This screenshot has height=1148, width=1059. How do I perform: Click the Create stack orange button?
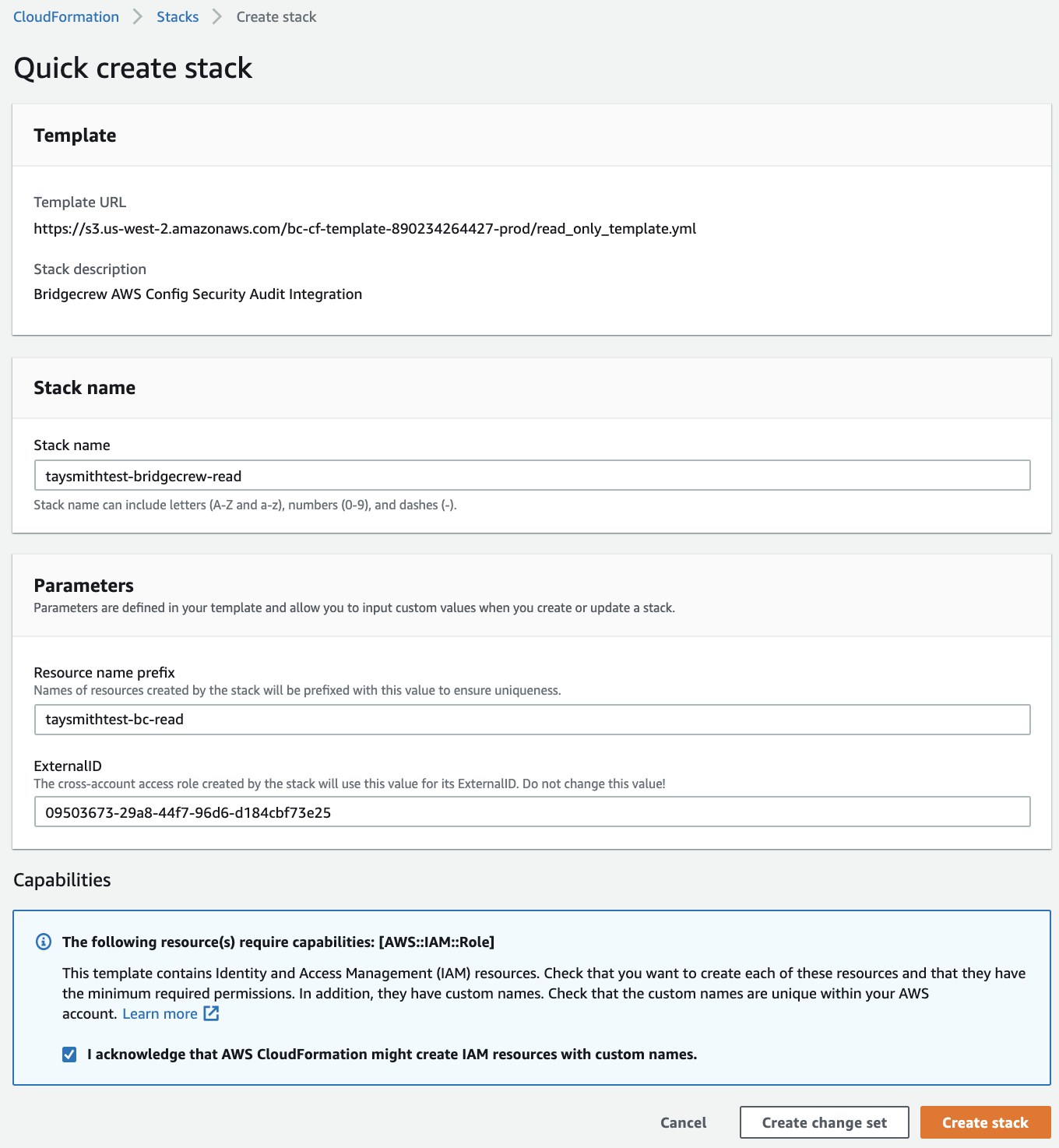coord(985,1122)
